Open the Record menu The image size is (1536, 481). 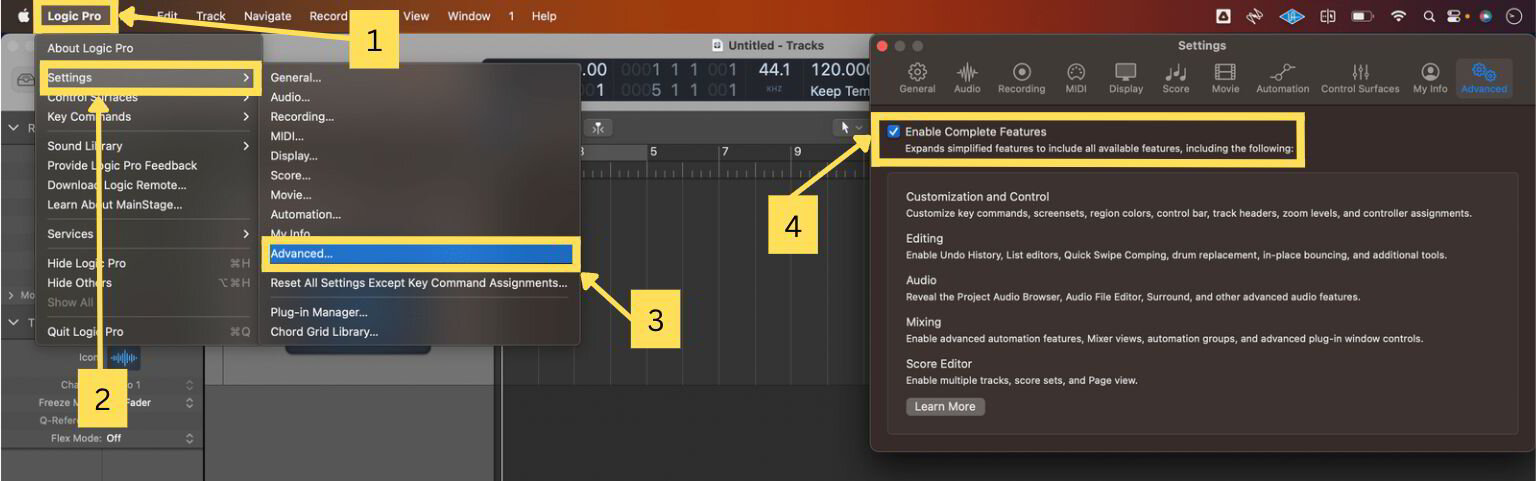(x=328, y=16)
